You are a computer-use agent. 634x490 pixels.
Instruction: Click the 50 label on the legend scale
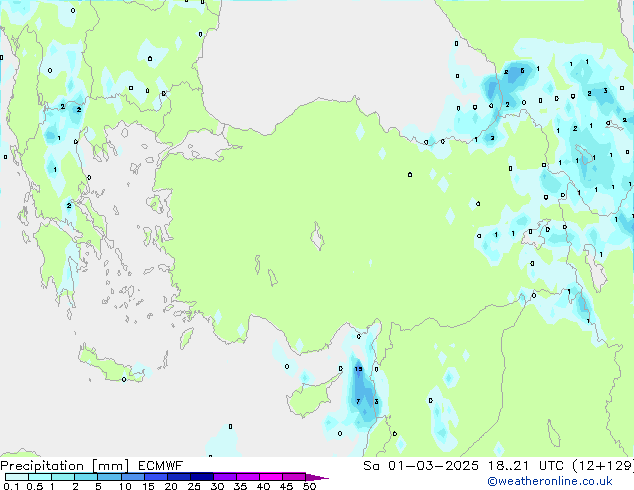coord(309,486)
